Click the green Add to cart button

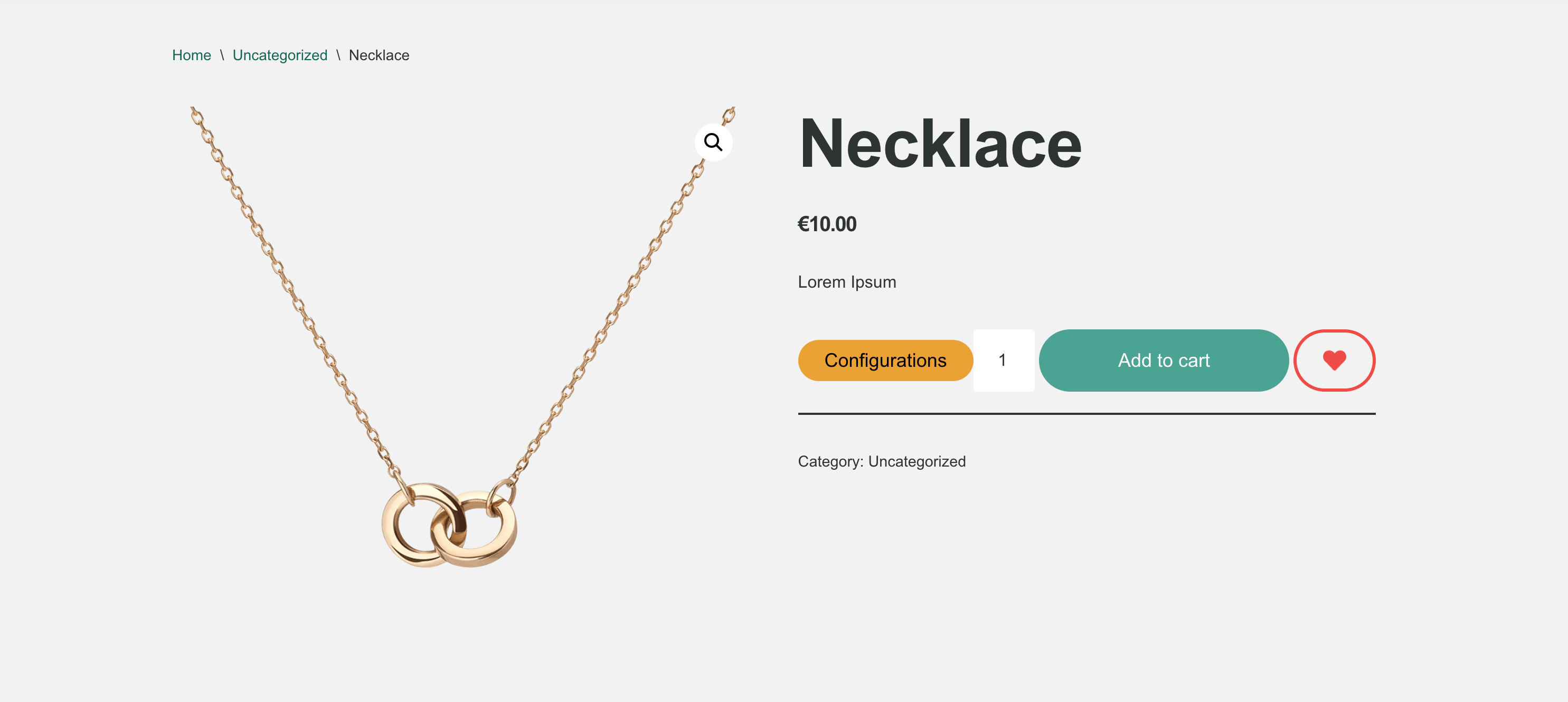(1163, 360)
